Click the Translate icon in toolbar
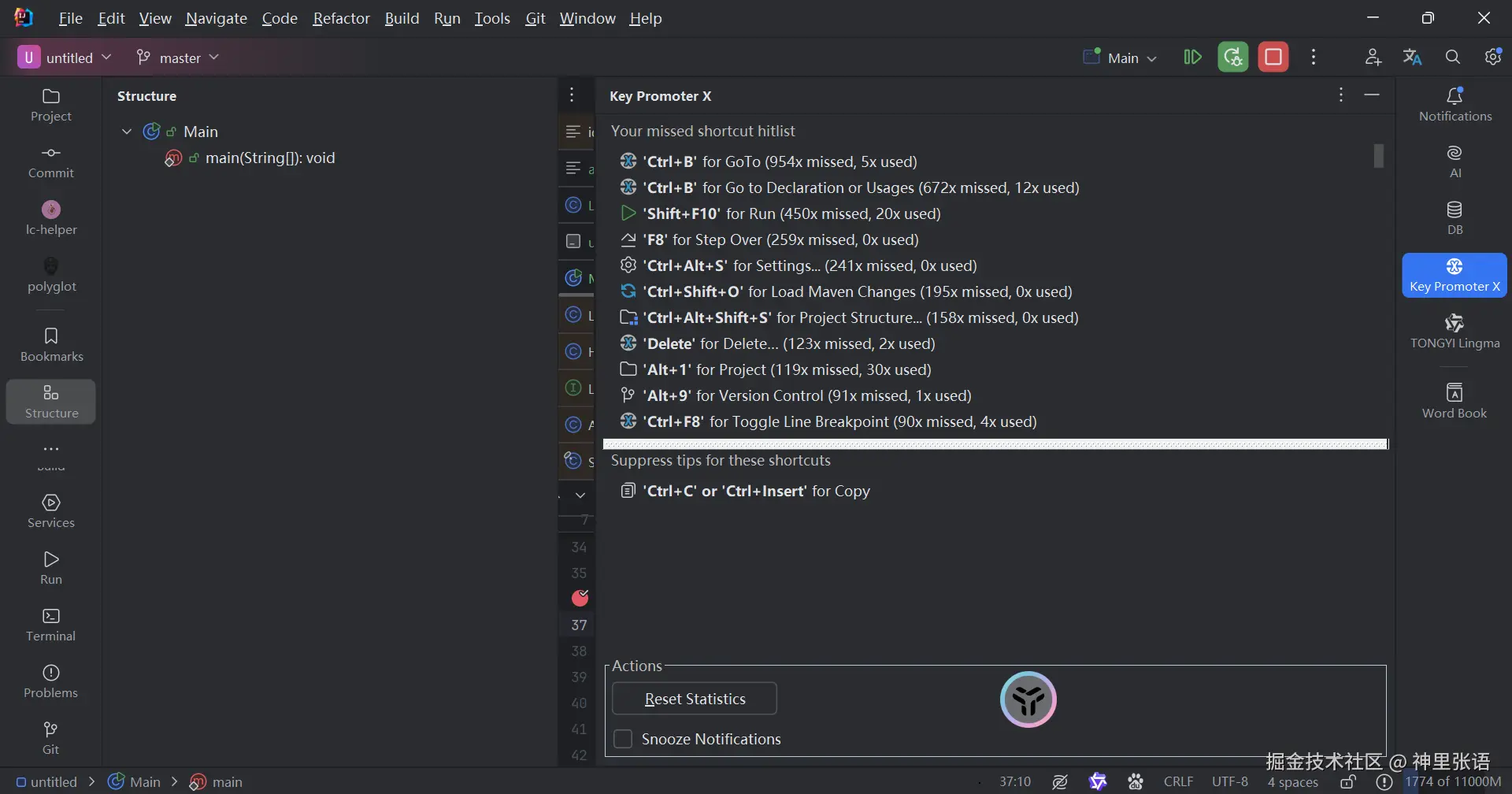This screenshot has height=794, width=1512. coord(1413,58)
